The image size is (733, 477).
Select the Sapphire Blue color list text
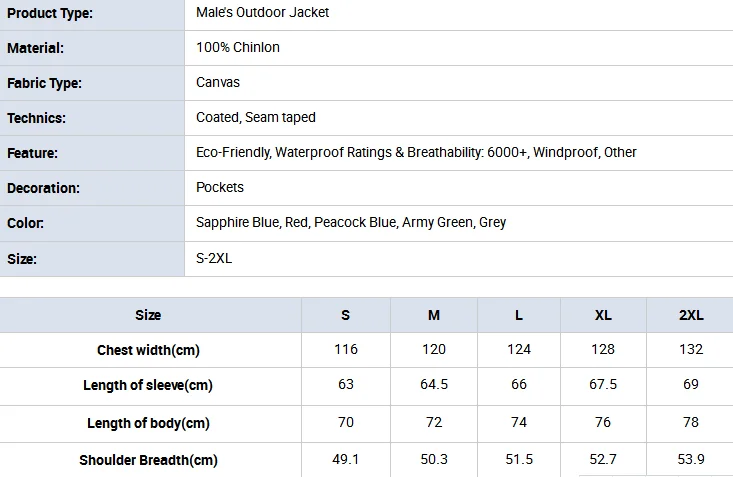click(351, 223)
